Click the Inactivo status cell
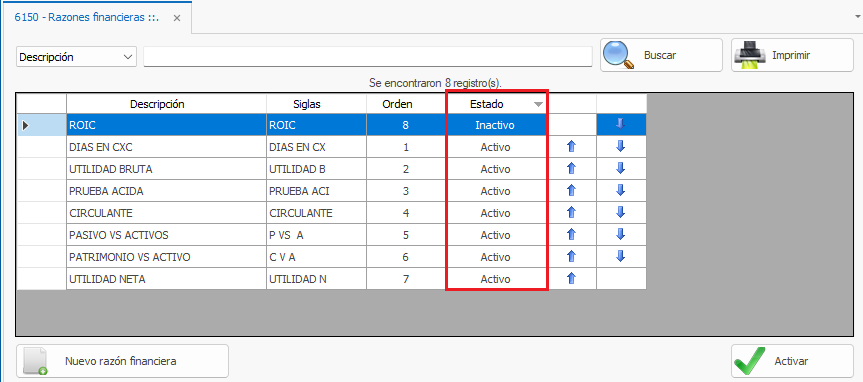The height and width of the screenshot is (382, 863). tap(495, 125)
